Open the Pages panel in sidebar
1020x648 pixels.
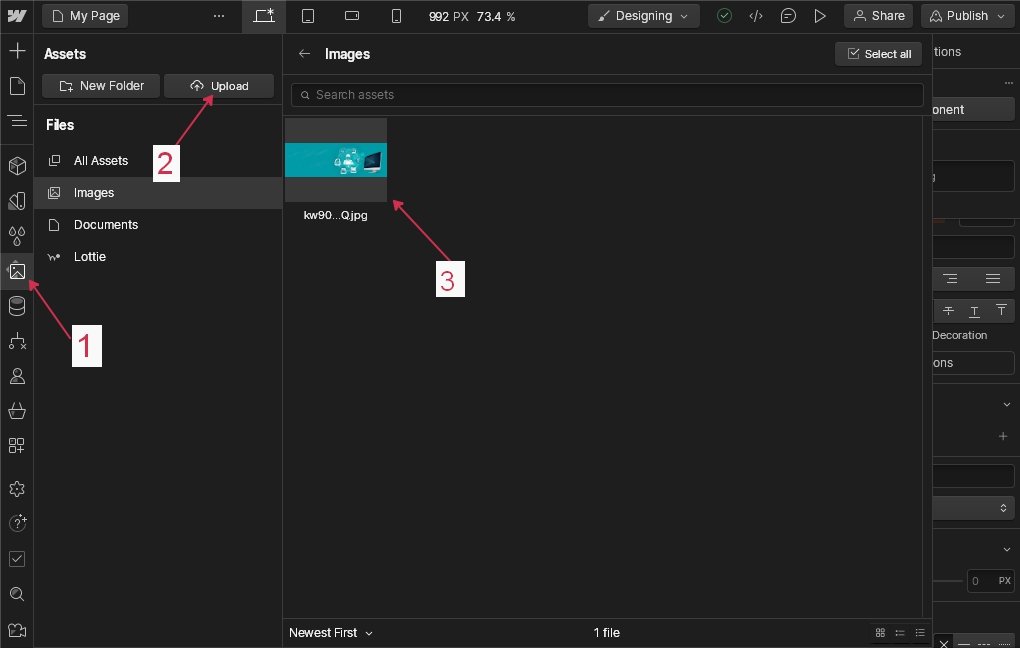(x=16, y=86)
